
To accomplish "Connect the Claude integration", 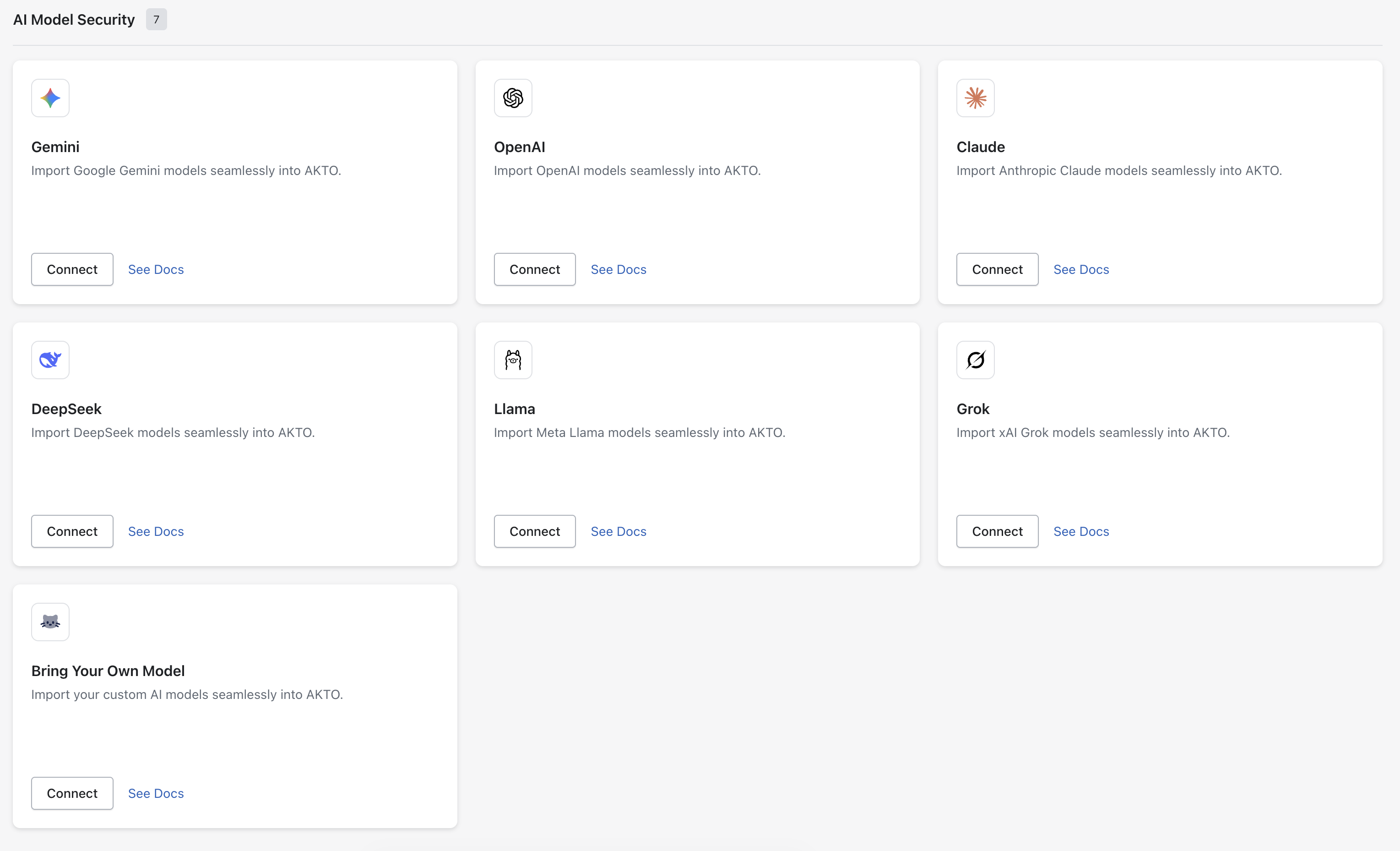I will click(x=997, y=269).
